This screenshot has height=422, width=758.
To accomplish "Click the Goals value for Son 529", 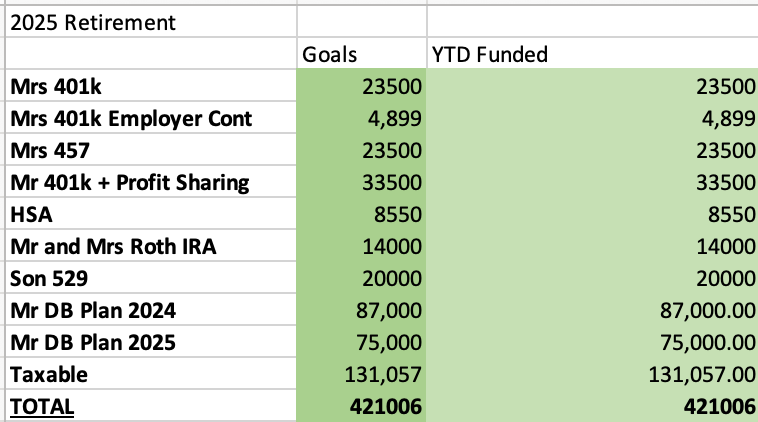I will (362, 279).
